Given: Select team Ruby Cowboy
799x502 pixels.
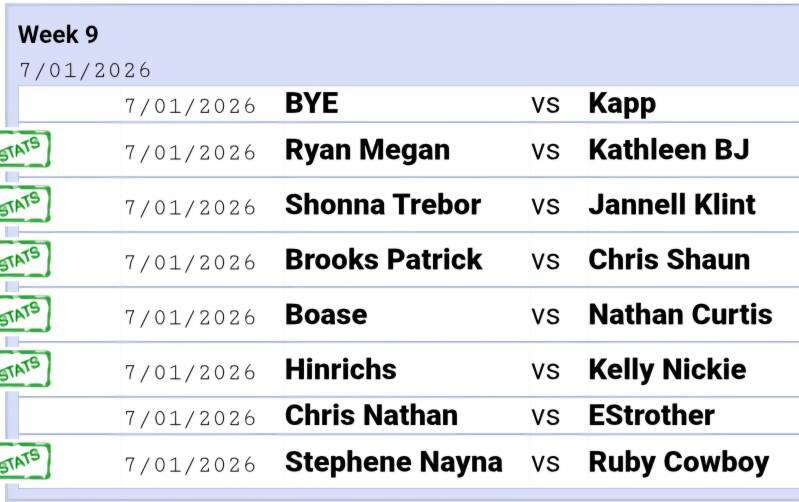Looking at the screenshot, I should click(679, 464).
